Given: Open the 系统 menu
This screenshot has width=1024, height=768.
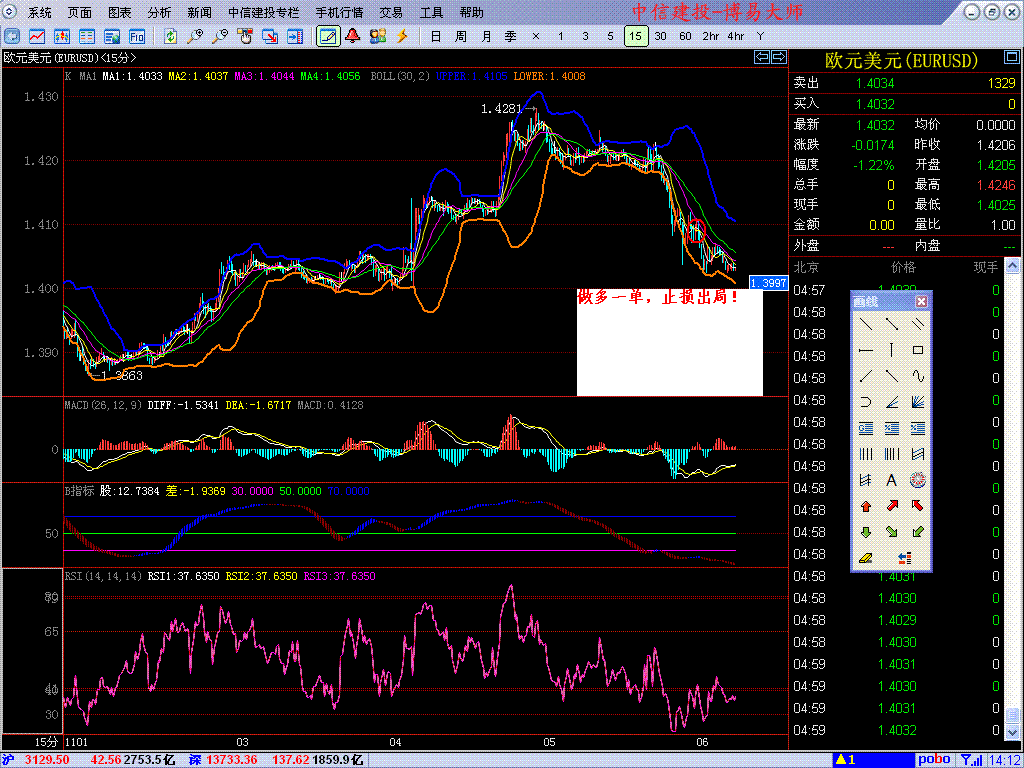Looking at the screenshot, I should [x=40, y=12].
